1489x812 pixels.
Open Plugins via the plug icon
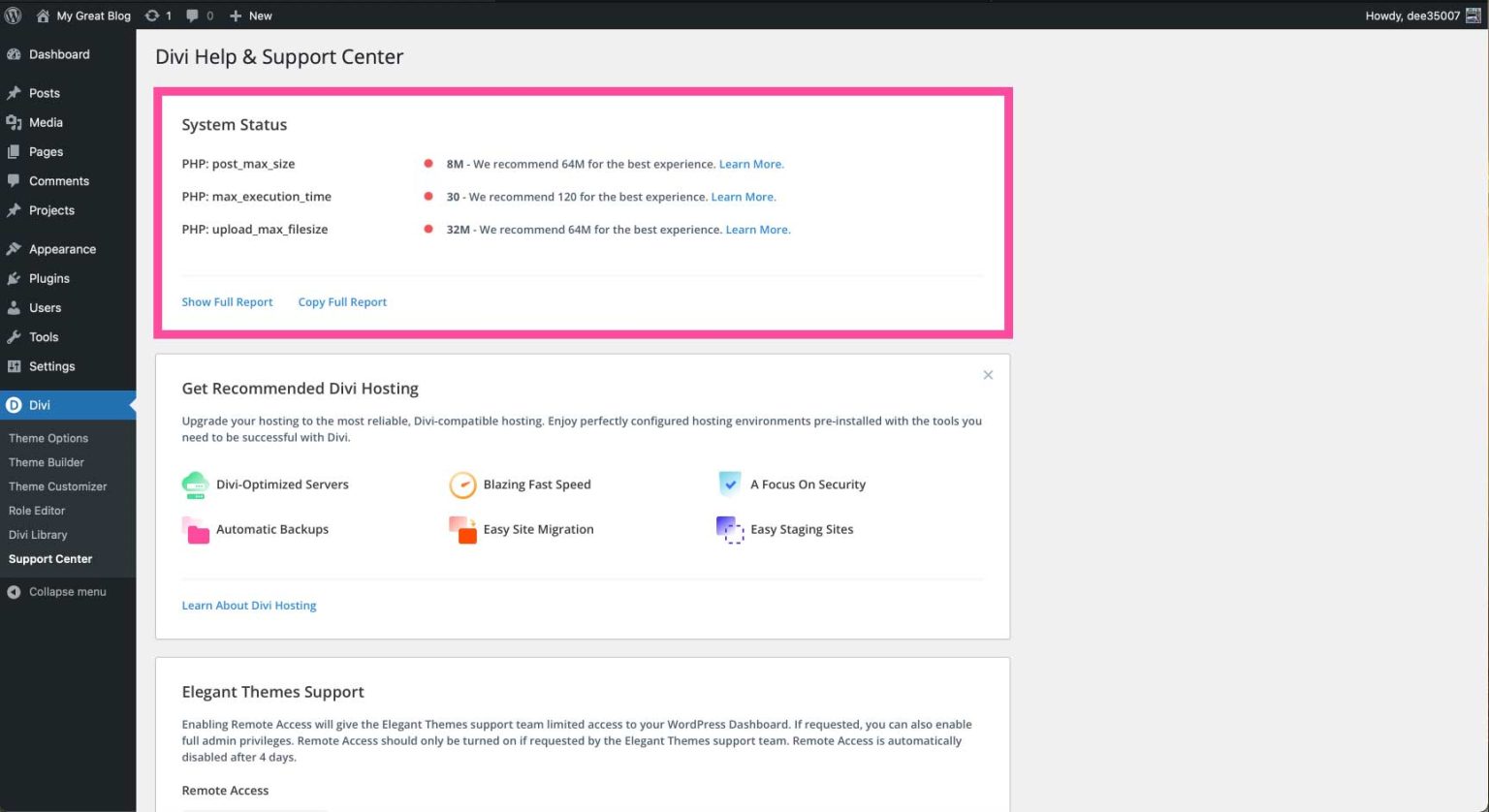[15, 278]
